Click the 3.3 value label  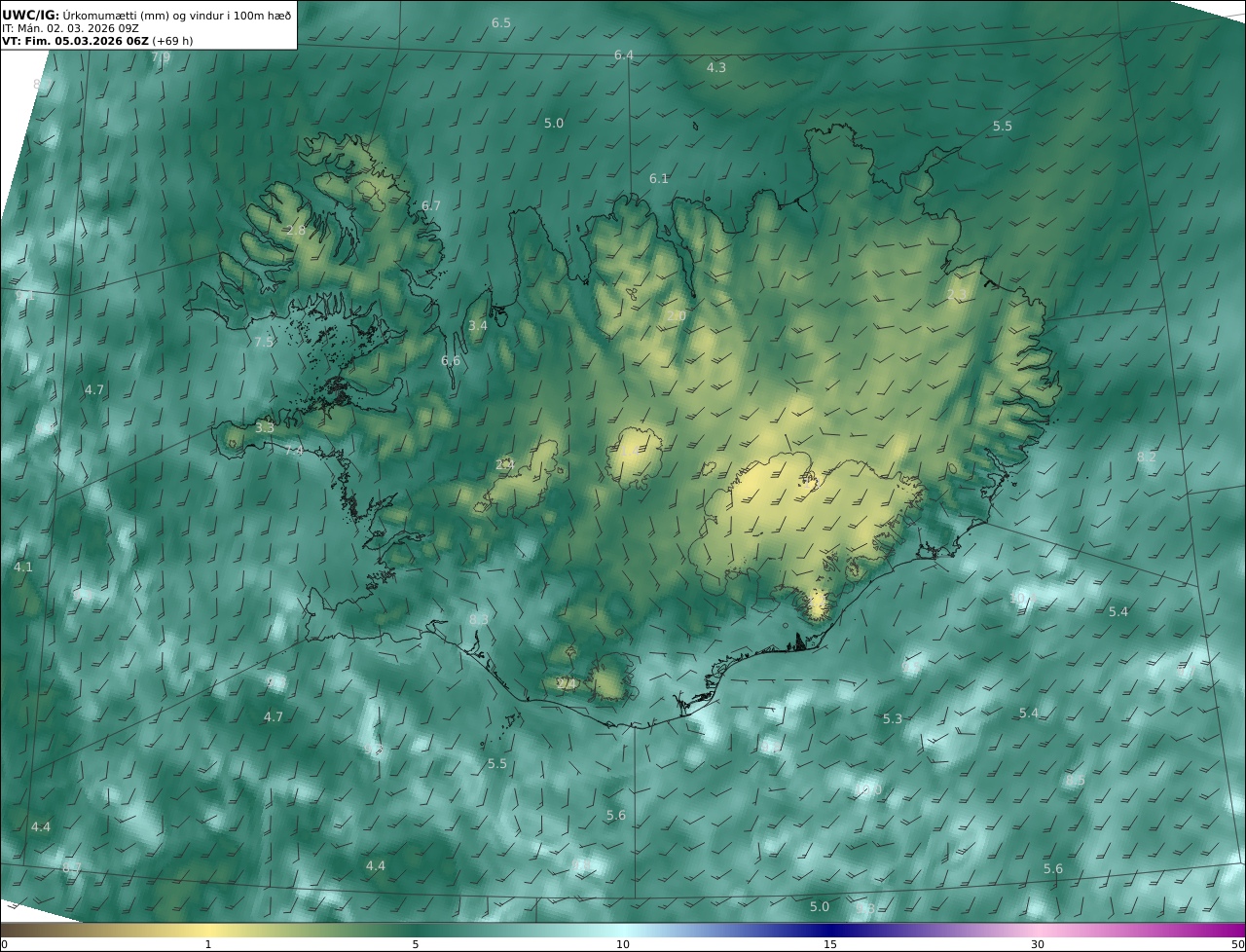pyautogui.click(x=265, y=428)
